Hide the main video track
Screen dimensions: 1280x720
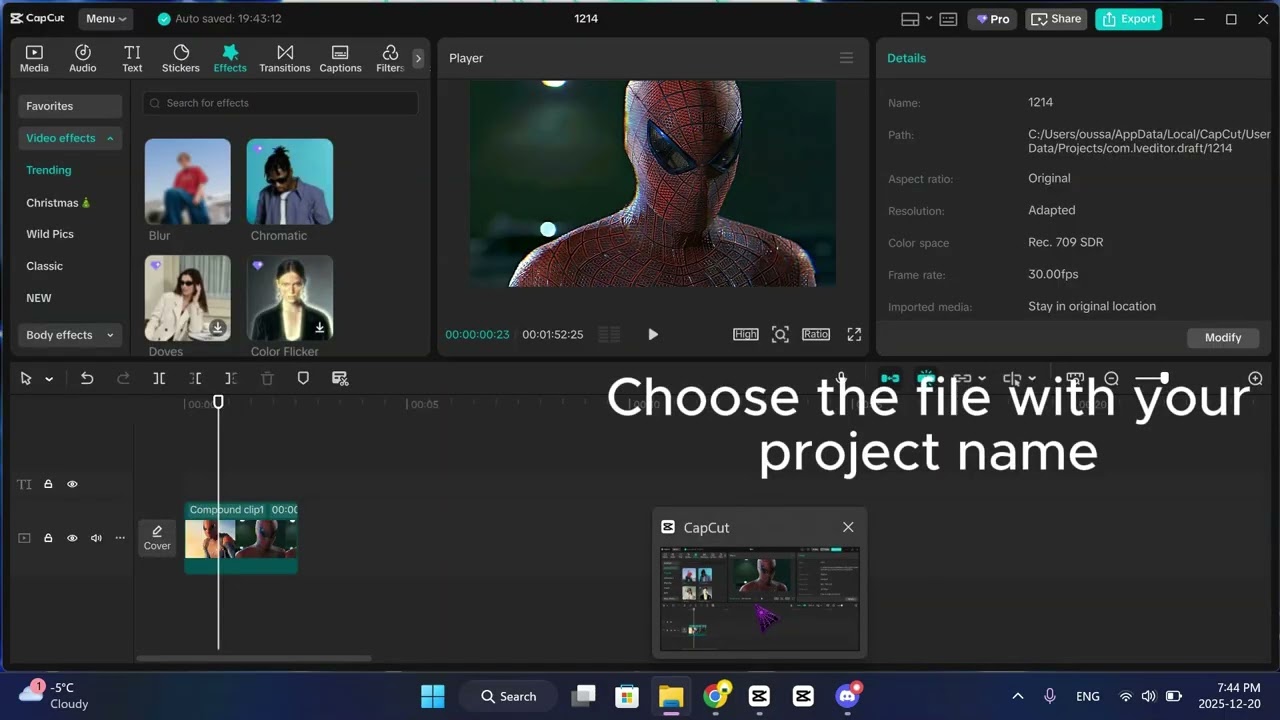(x=72, y=538)
